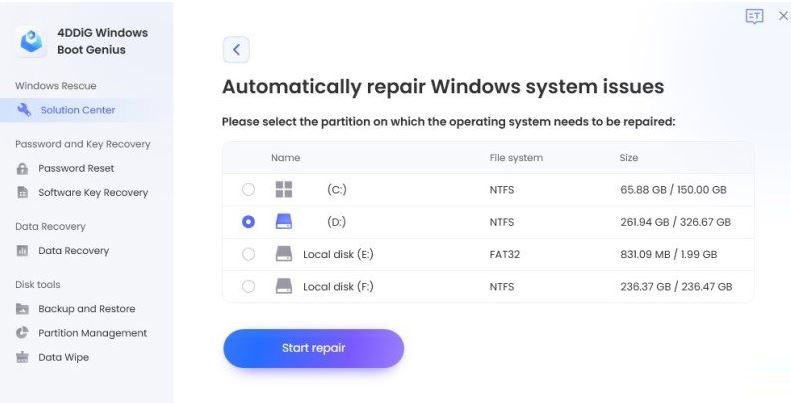The width and height of the screenshot is (791, 403).
Task: Choose Local disk (E:) radio button
Action: click(x=248, y=254)
